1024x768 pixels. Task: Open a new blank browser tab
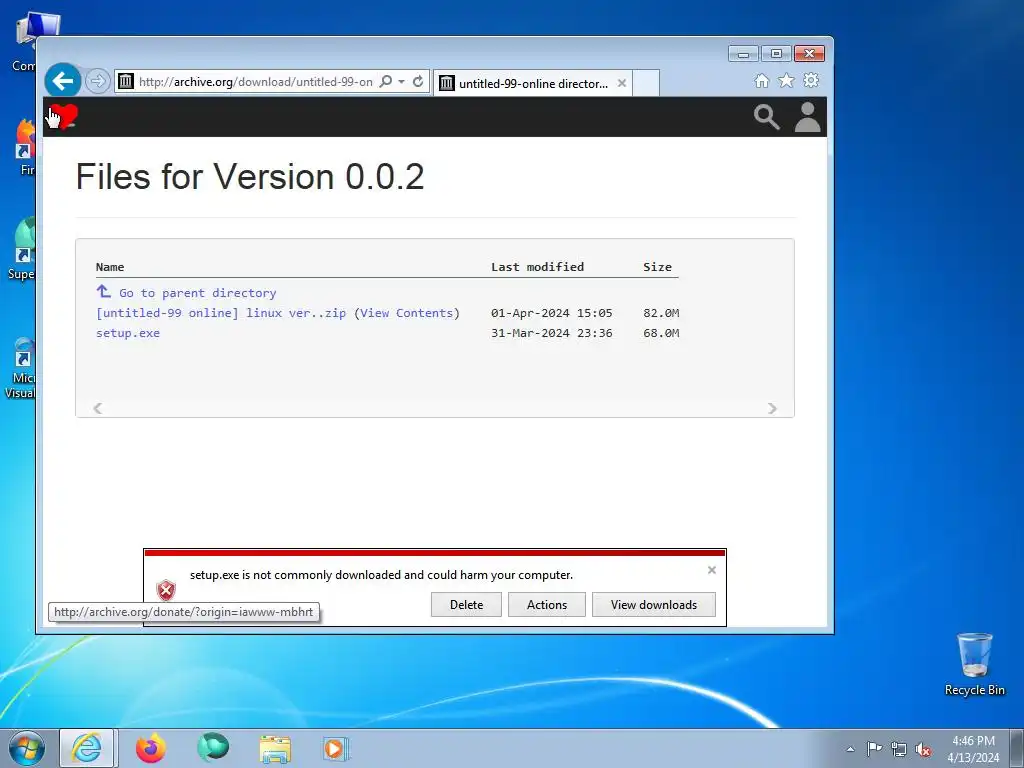click(646, 83)
